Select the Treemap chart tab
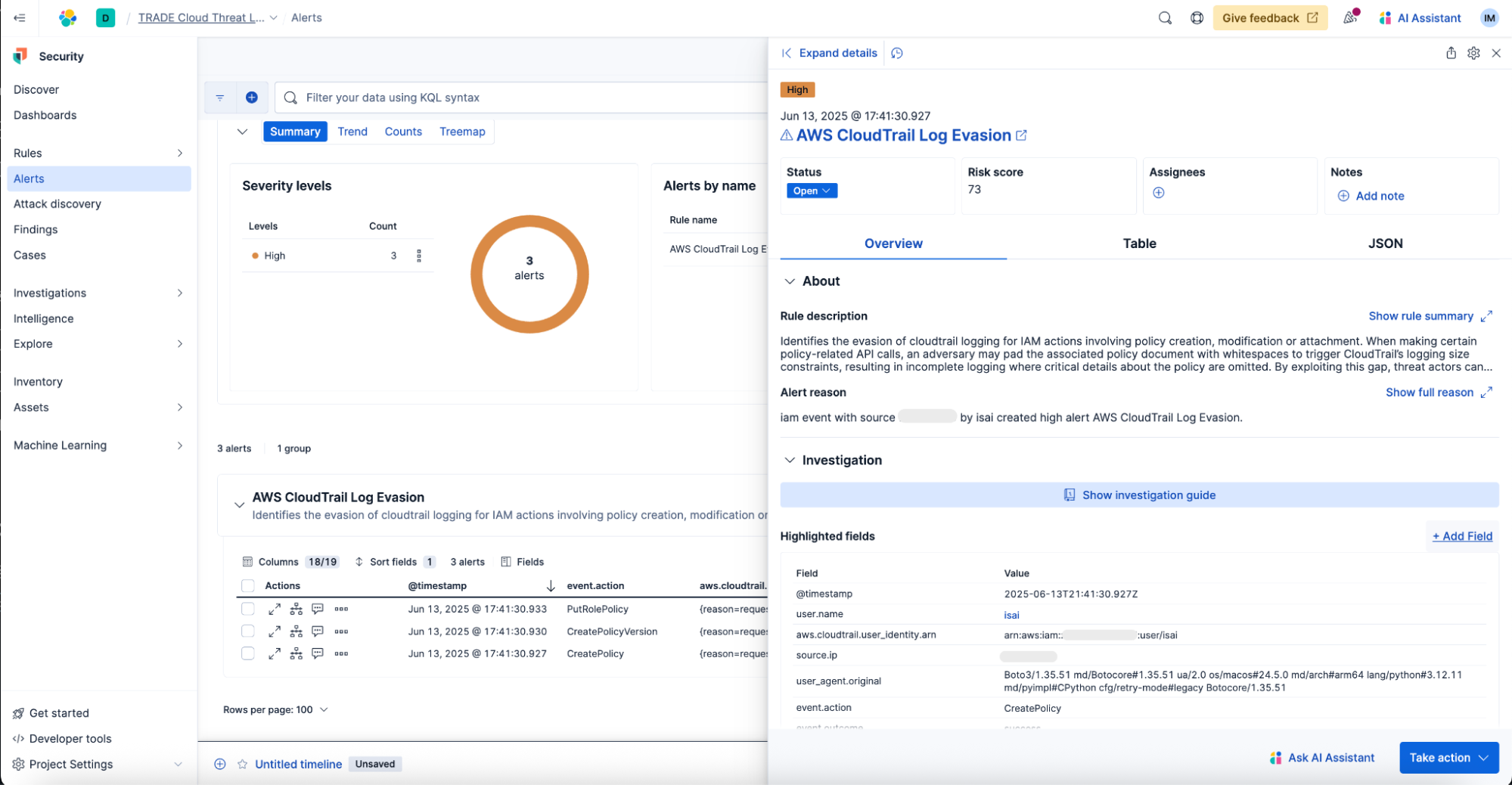 pyautogui.click(x=462, y=132)
